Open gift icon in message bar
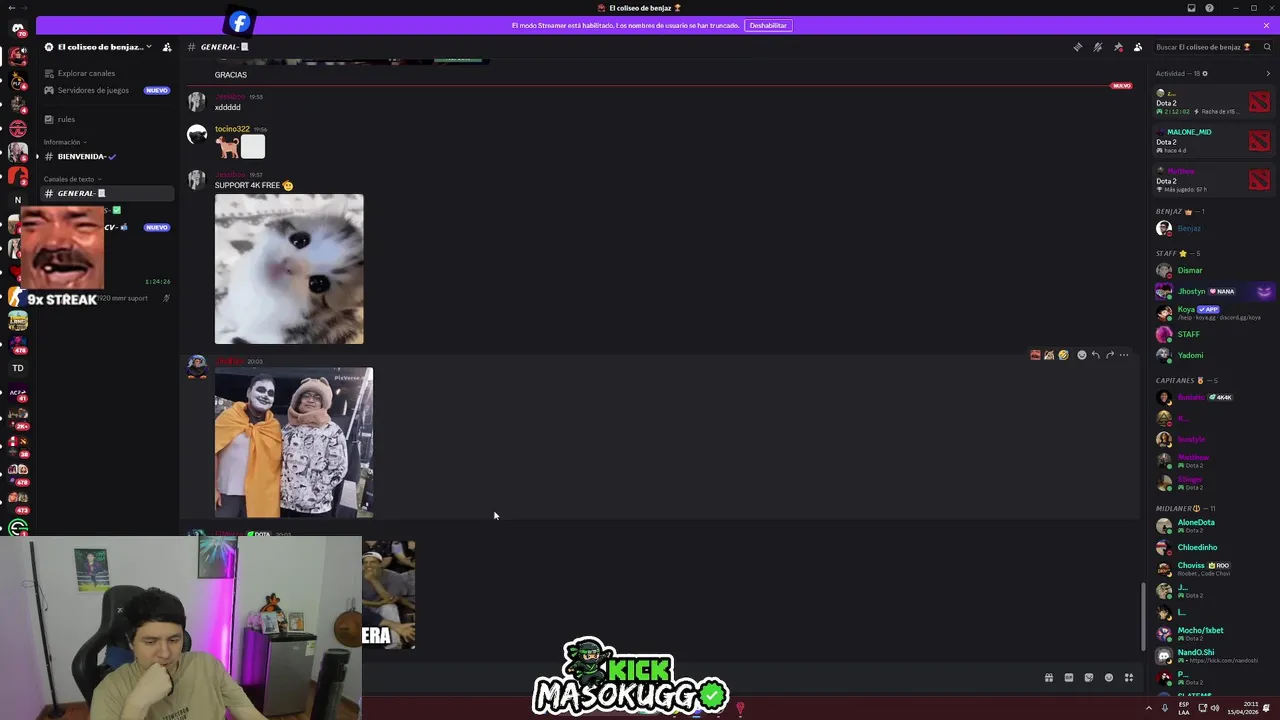 click(1049, 678)
